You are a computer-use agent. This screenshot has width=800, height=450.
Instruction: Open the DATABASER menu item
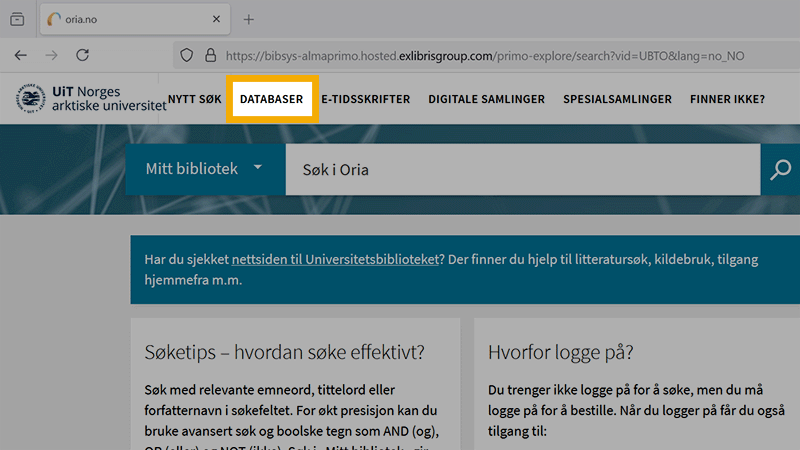pyautogui.click(x=271, y=100)
